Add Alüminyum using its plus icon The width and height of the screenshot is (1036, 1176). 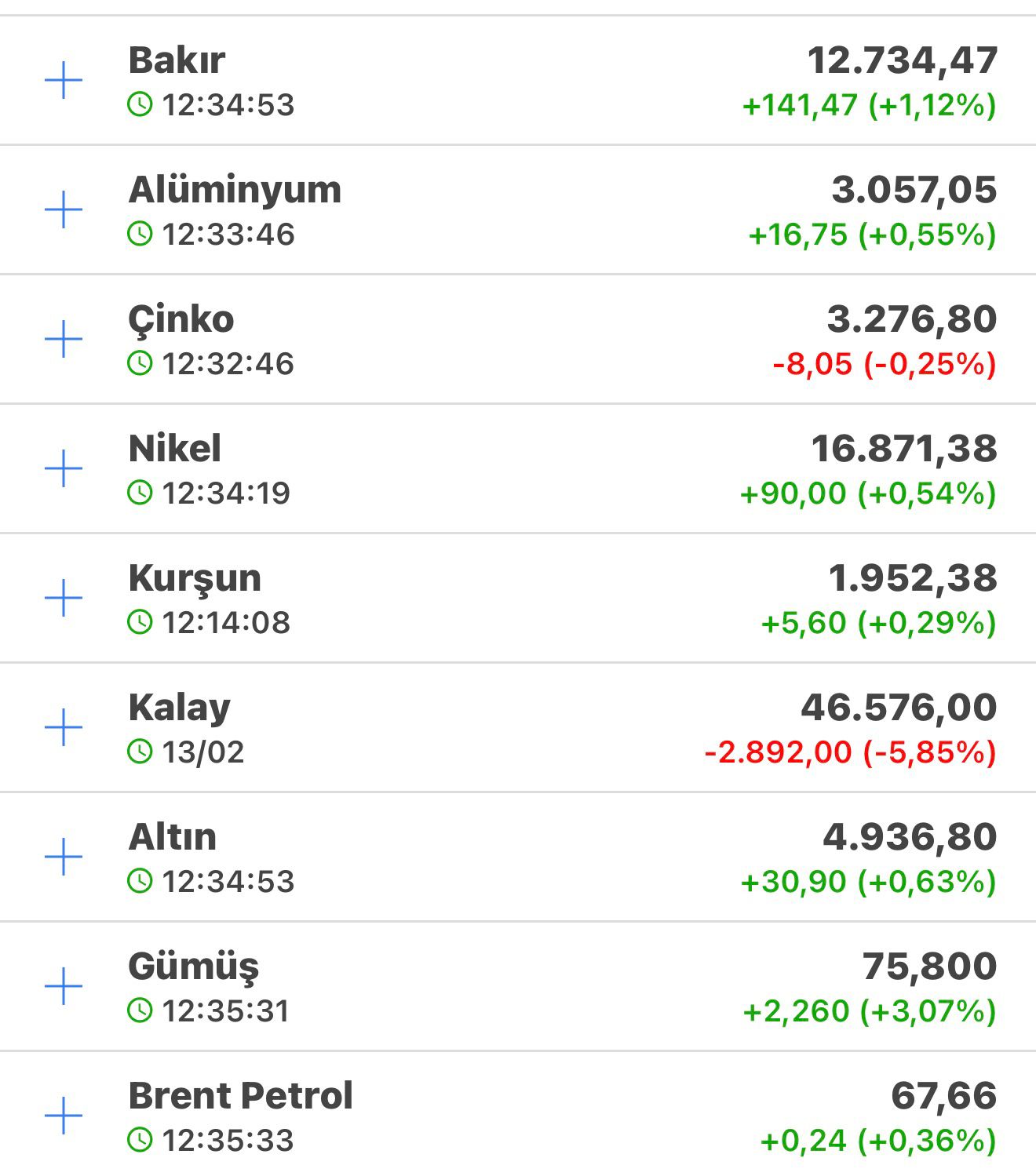64,210
